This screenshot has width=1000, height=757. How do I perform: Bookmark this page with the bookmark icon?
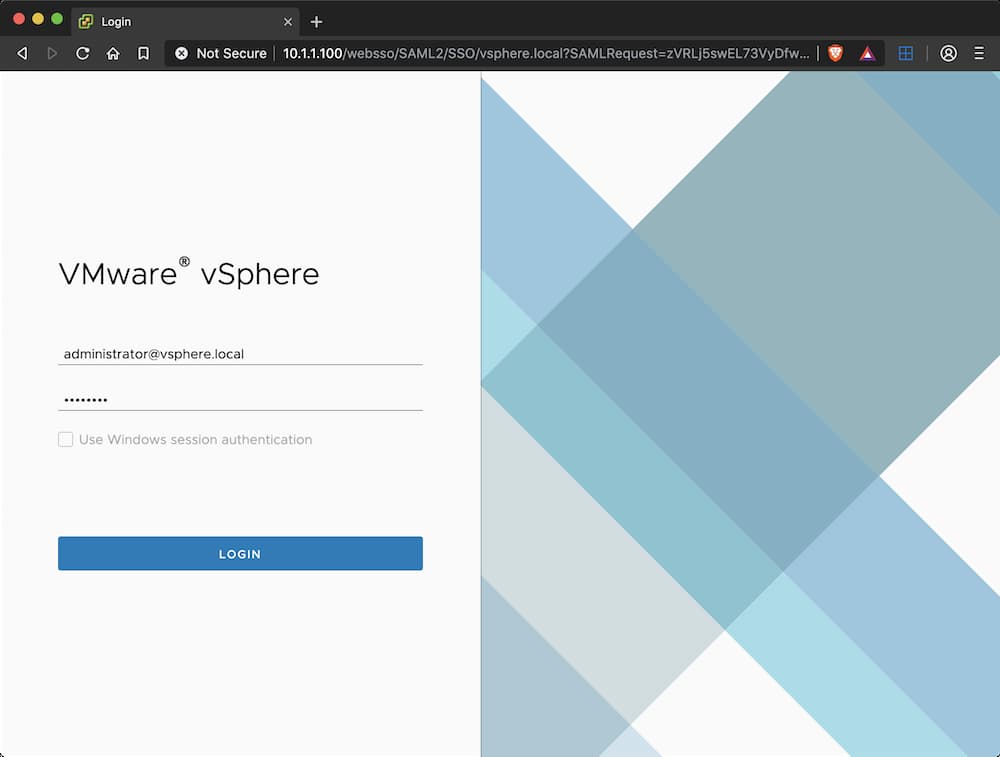pos(143,54)
